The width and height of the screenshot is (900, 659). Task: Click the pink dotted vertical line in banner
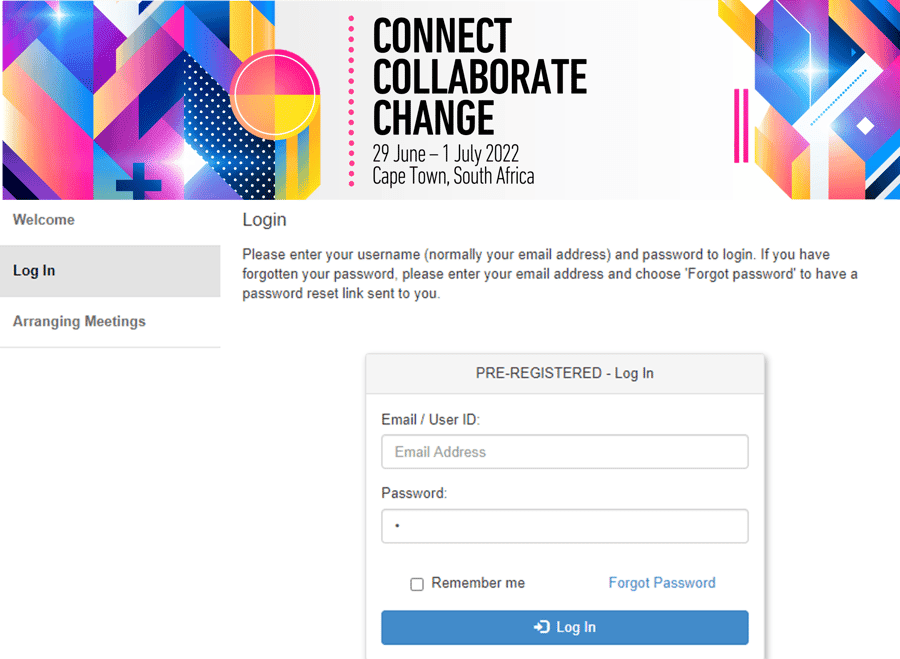[351, 100]
